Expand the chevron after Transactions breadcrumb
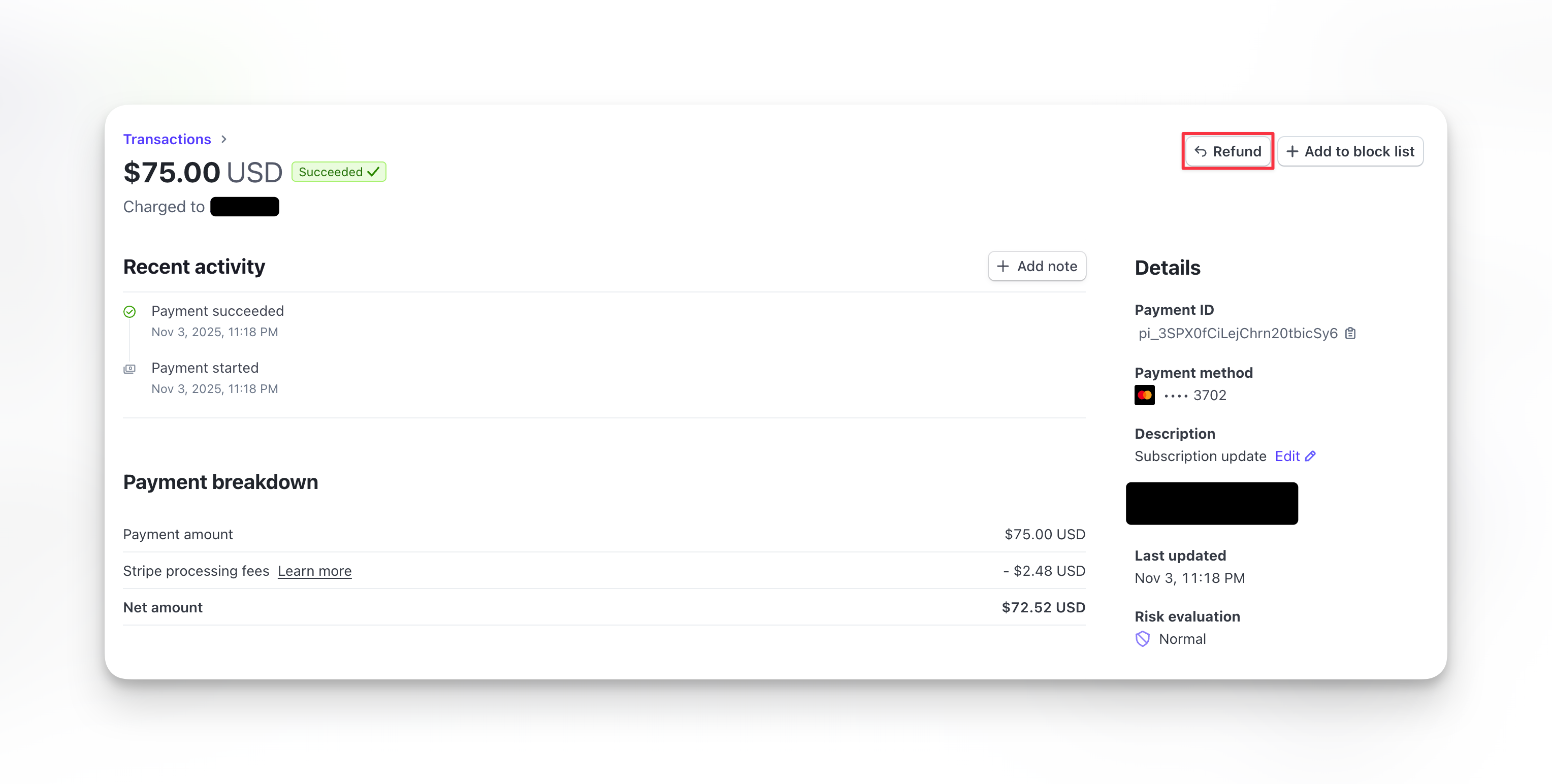Image resolution: width=1552 pixels, height=784 pixels. (223, 139)
